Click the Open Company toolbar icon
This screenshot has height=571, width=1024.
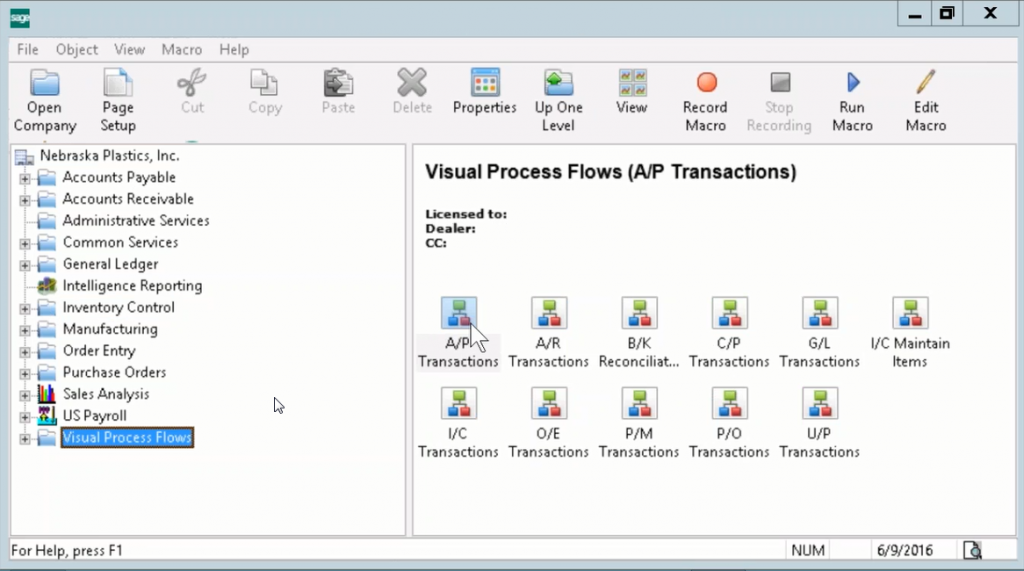45,100
